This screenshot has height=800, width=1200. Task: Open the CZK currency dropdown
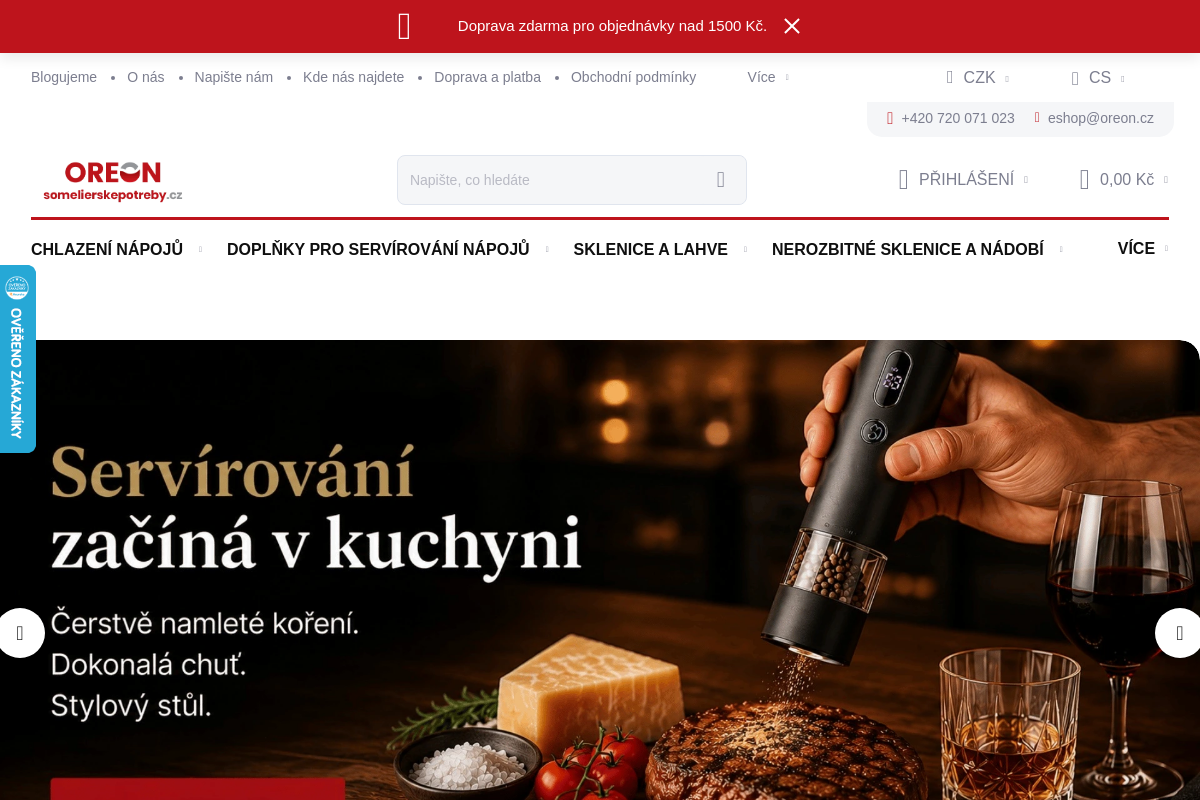pos(978,78)
